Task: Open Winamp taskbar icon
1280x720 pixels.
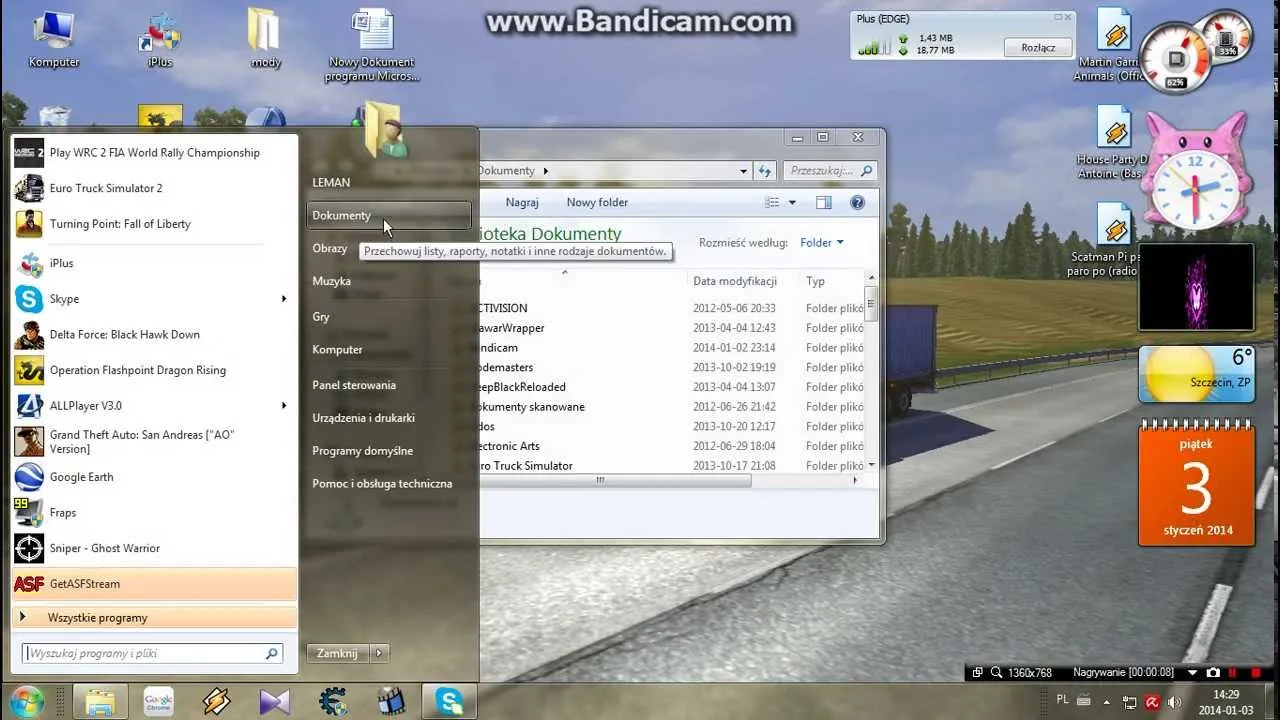Action: click(216, 701)
